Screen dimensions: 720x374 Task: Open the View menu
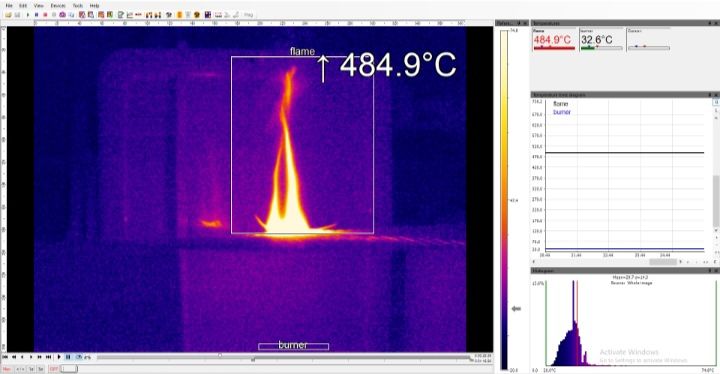[x=39, y=6]
